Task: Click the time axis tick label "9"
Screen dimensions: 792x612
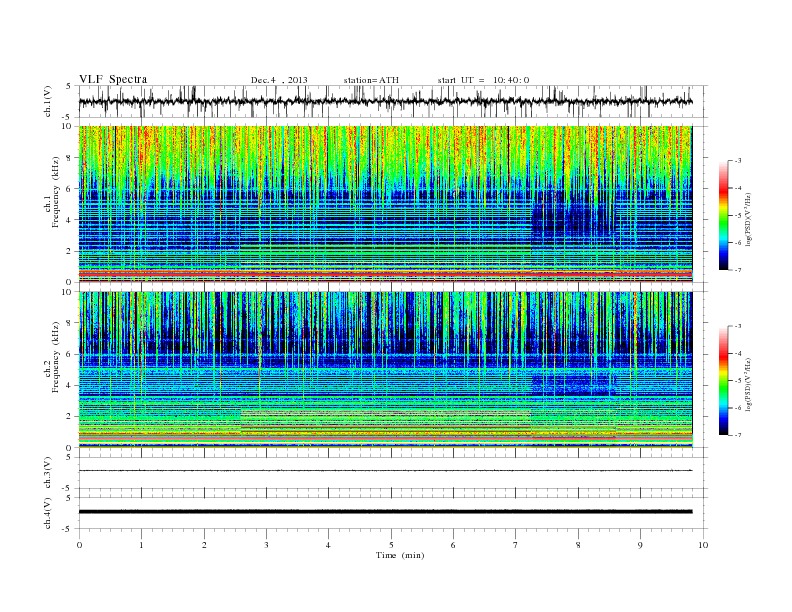Action: click(640, 545)
